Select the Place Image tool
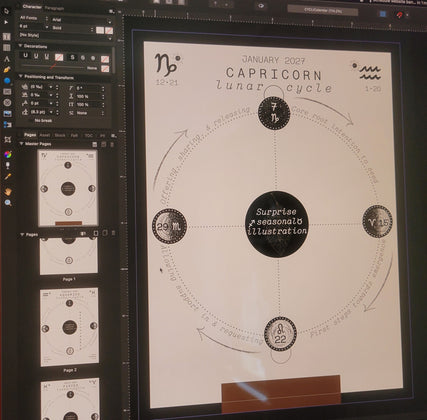 pyautogui.click(x=7, y=114)
